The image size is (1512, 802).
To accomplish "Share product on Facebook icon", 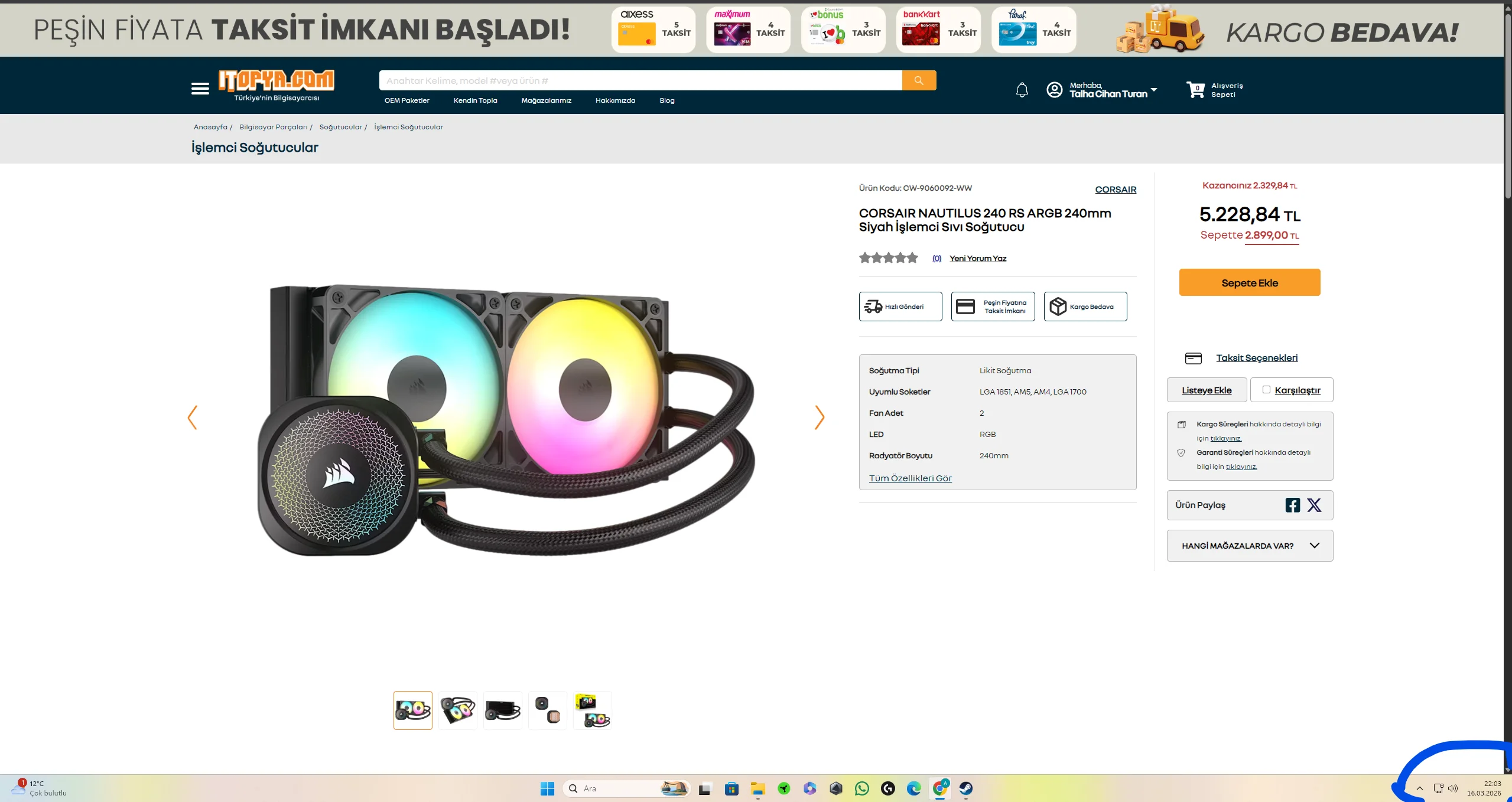I will point(1292,505).
